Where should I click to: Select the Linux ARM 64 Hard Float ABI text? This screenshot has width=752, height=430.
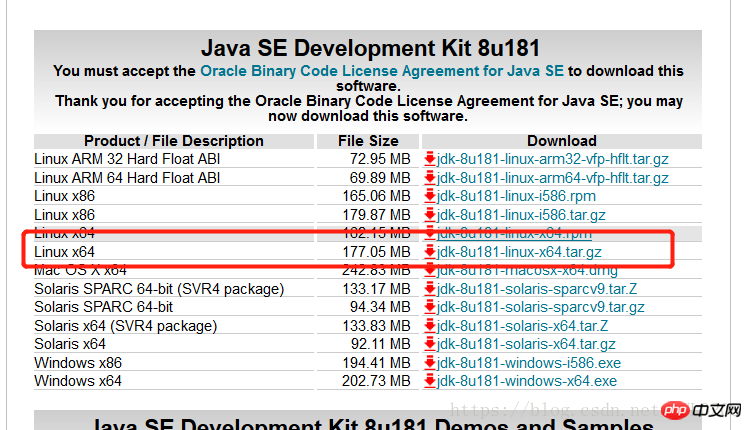coord(127,178)
